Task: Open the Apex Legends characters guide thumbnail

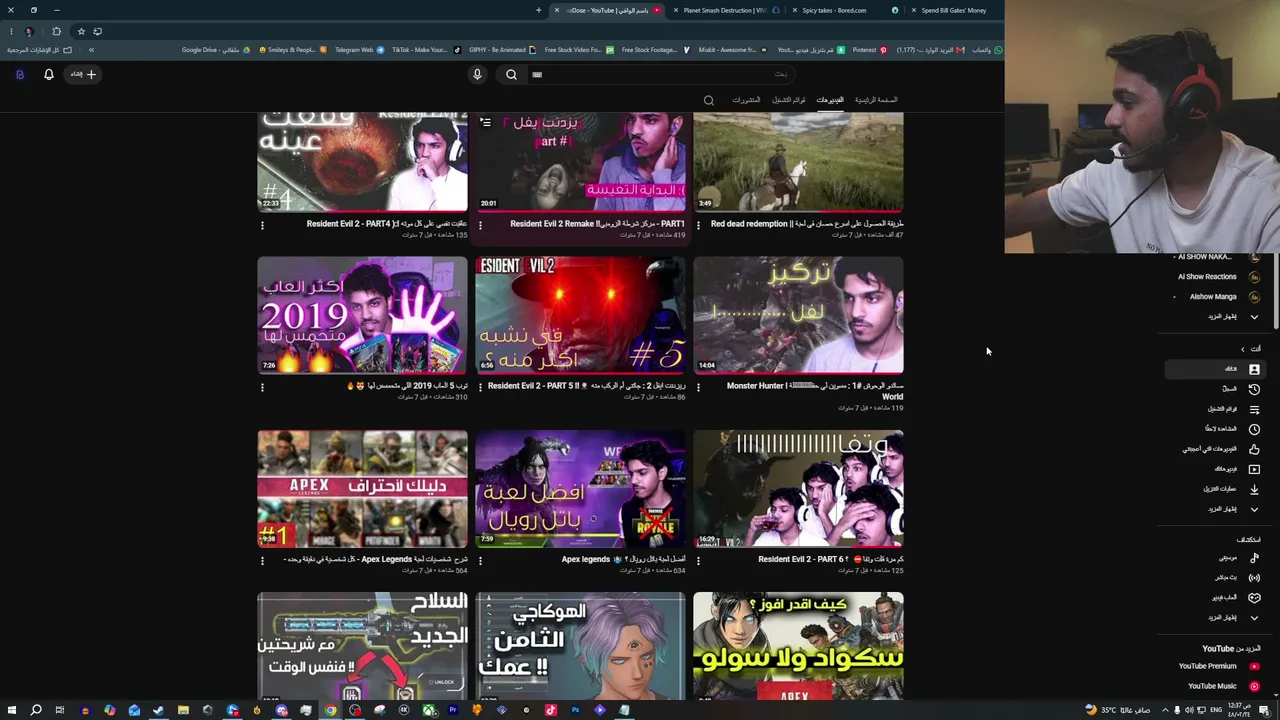Action: 362,489
